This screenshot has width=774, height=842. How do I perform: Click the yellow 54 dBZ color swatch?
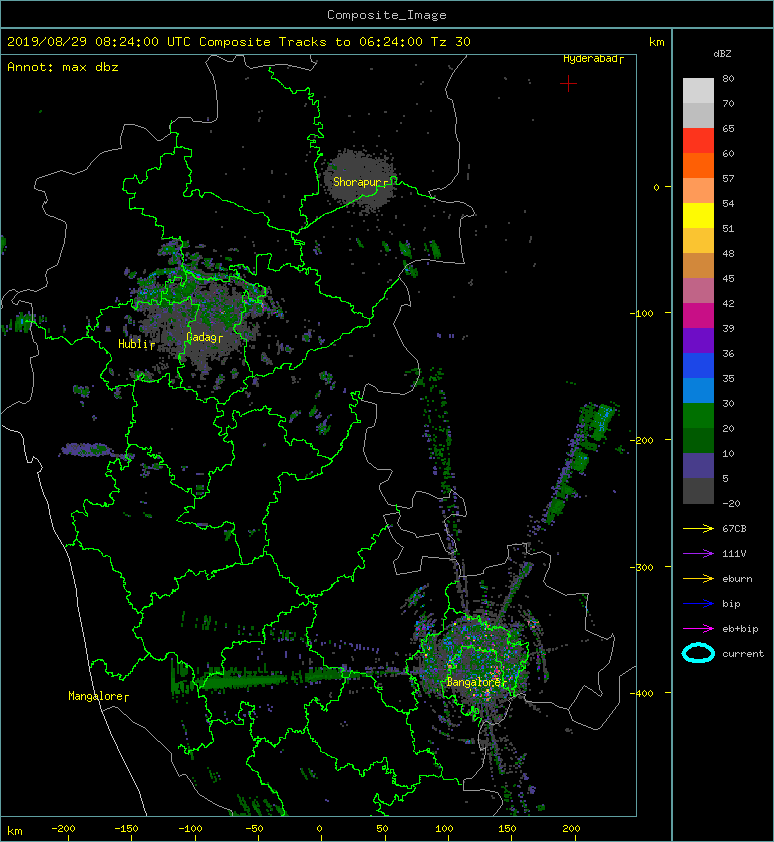698,215
